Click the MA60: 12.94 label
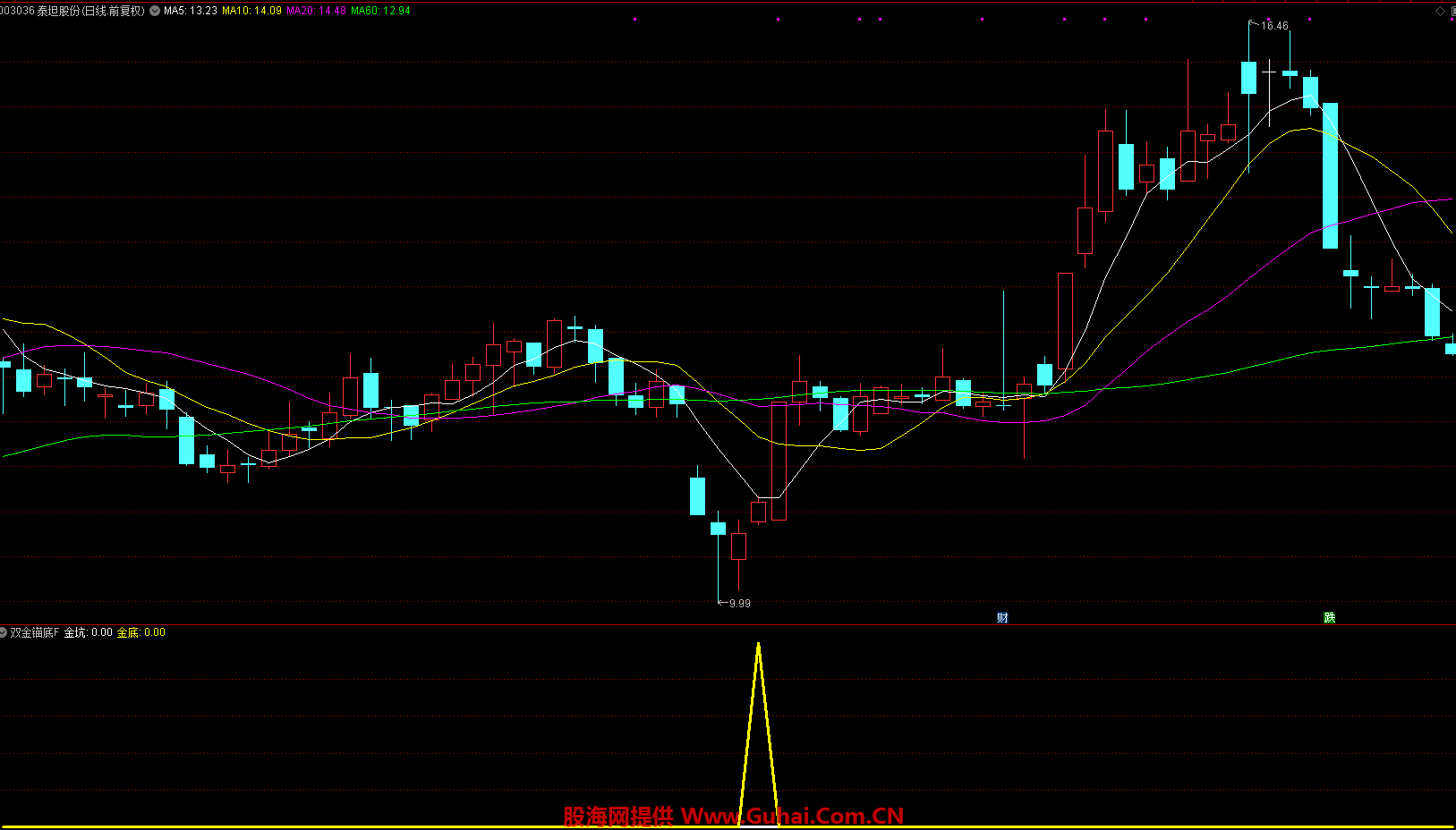The image size is (1456, 830). click(x=380, y=11)
